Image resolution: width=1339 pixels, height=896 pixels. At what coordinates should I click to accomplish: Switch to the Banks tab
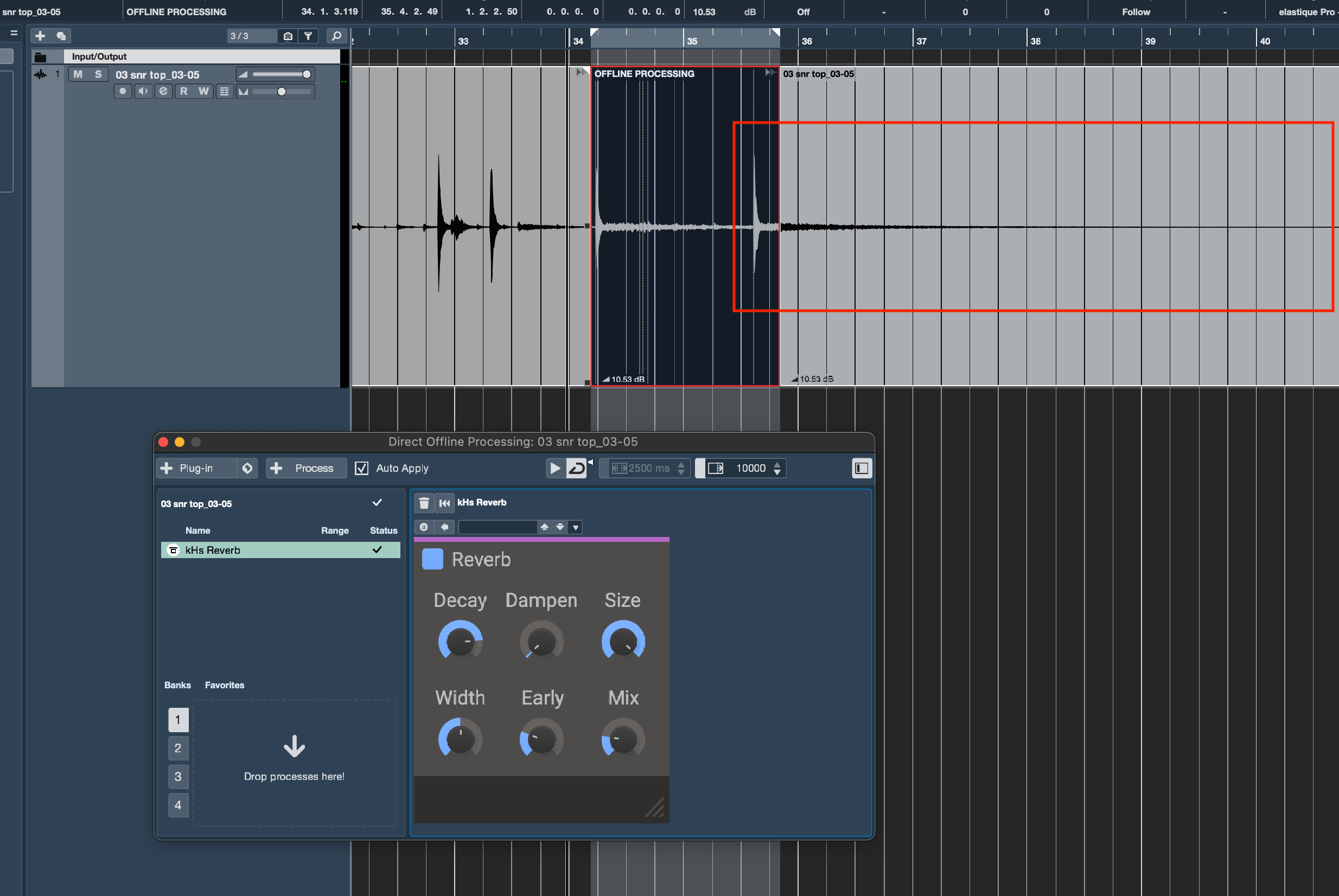coord(177,685)
